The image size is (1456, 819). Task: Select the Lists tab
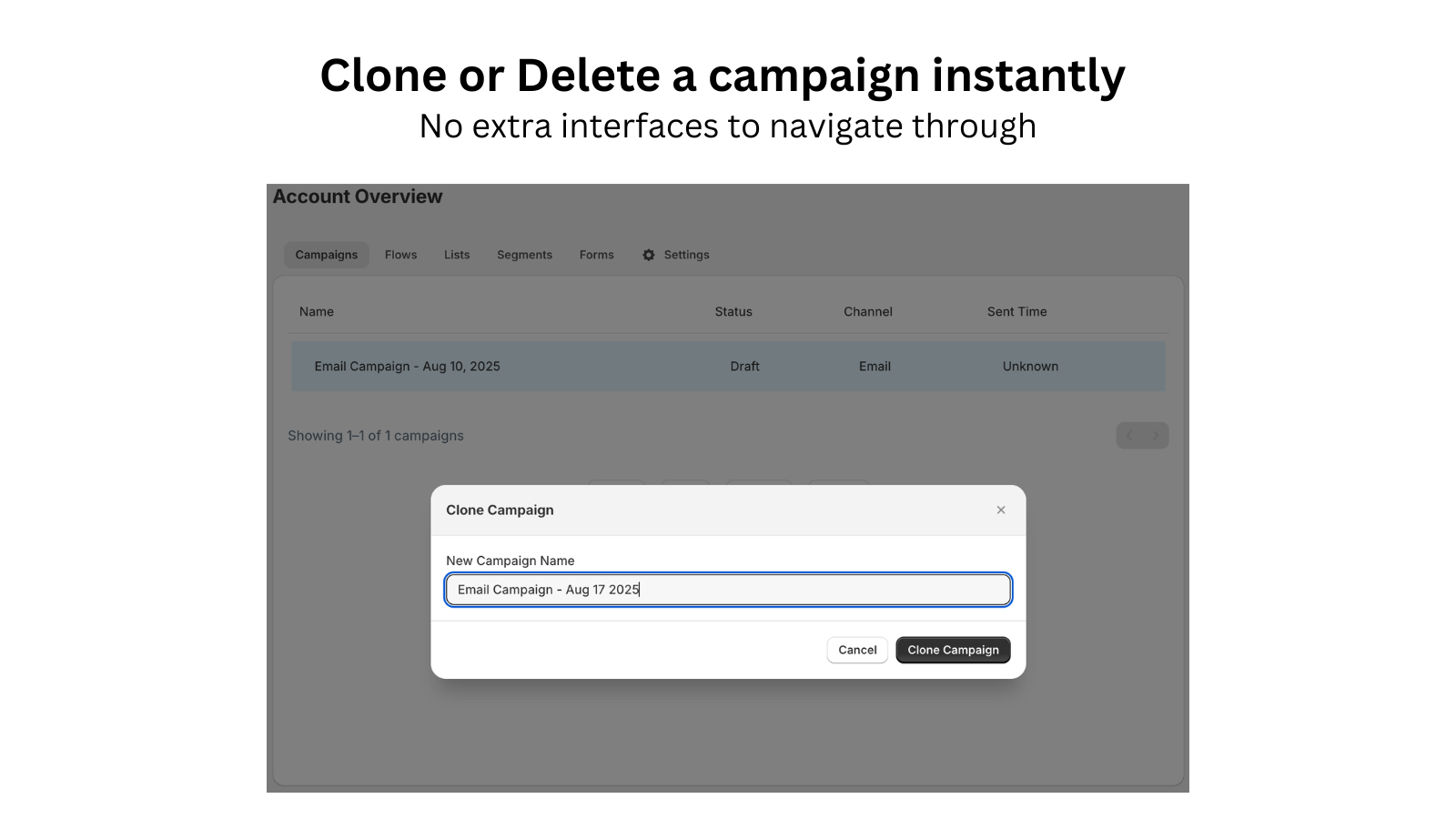click(457, 255)
